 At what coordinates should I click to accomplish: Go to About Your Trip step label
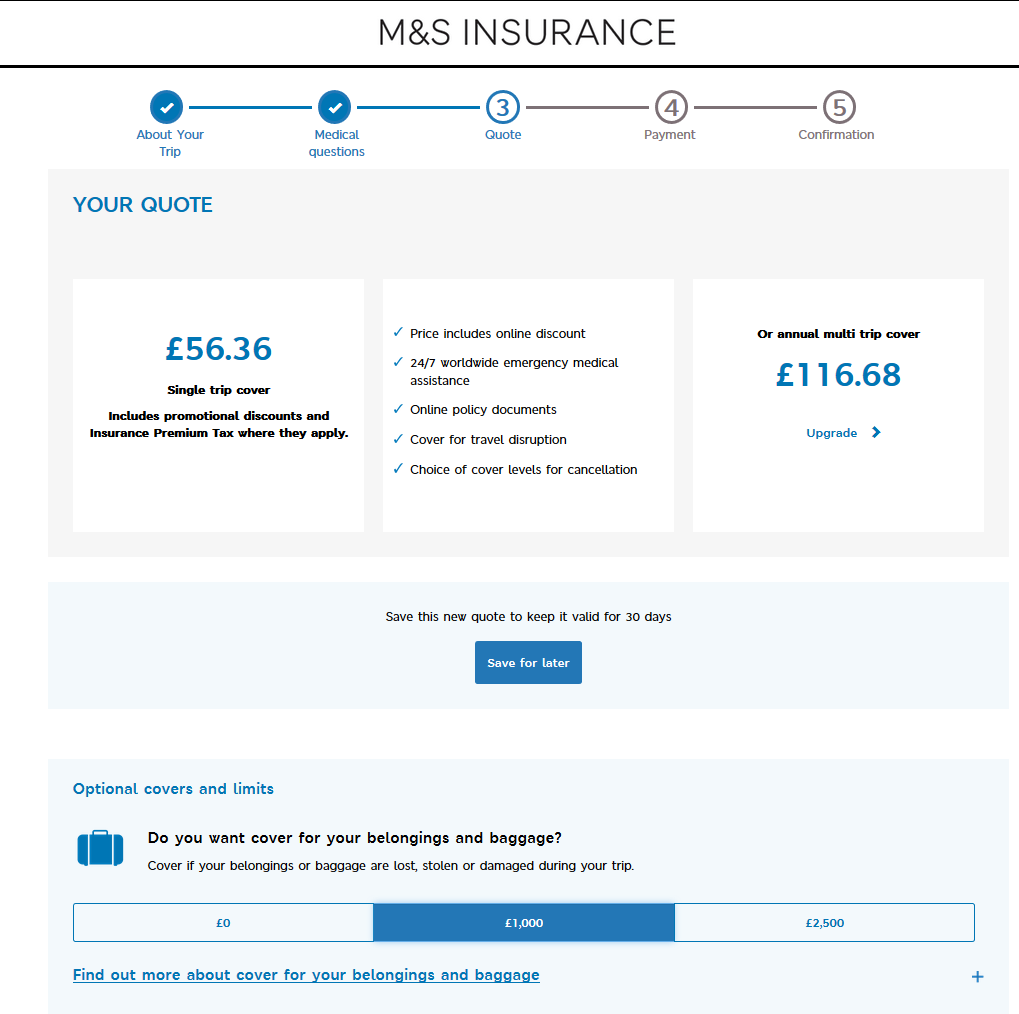170,143
